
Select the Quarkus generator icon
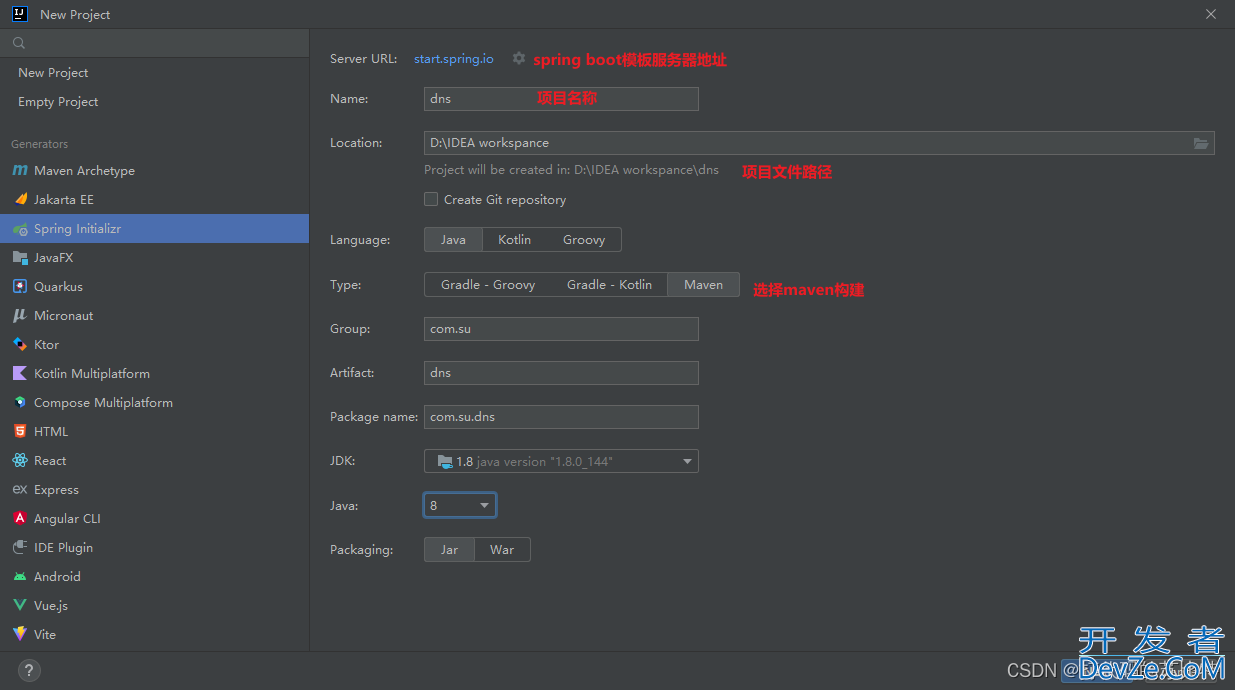(x=20, y=287)
